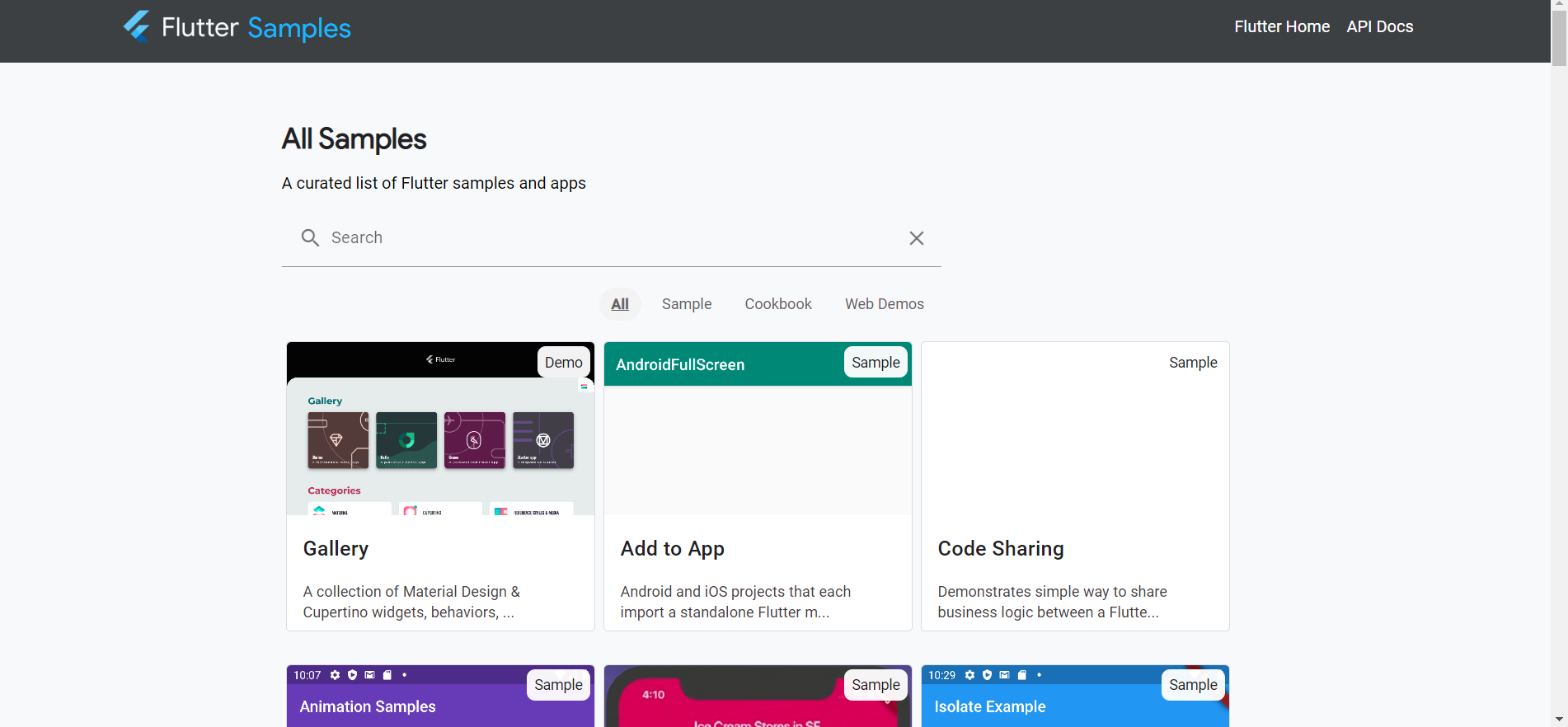Image resolution: width=1568 pixels, height=727 pixels.
Task: Click the search magnifier icon
Action: pyautogui.click(x=310, y=238)
